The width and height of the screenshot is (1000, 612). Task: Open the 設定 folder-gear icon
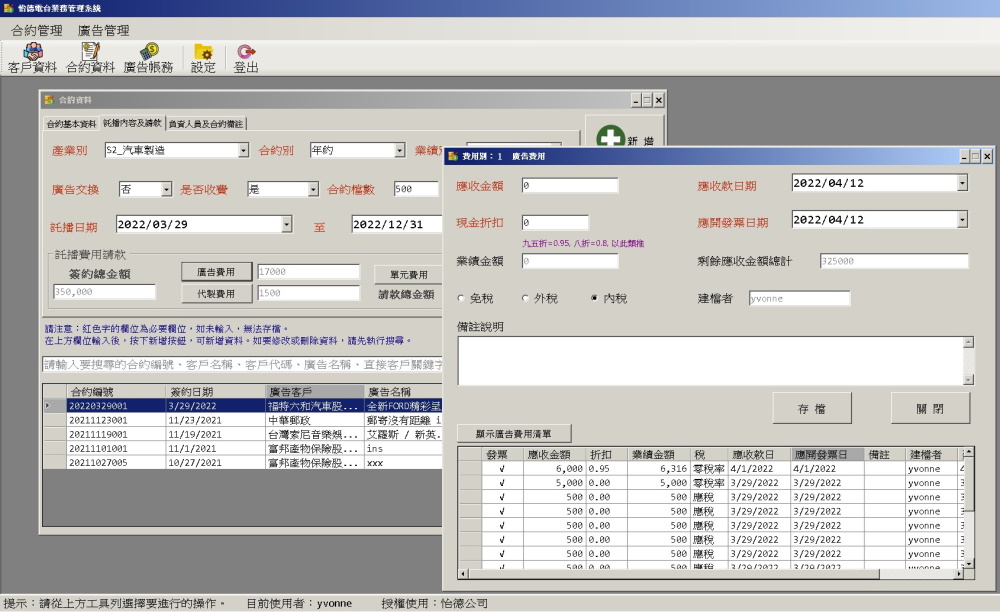pyautogui.click(x=203, y=58)
